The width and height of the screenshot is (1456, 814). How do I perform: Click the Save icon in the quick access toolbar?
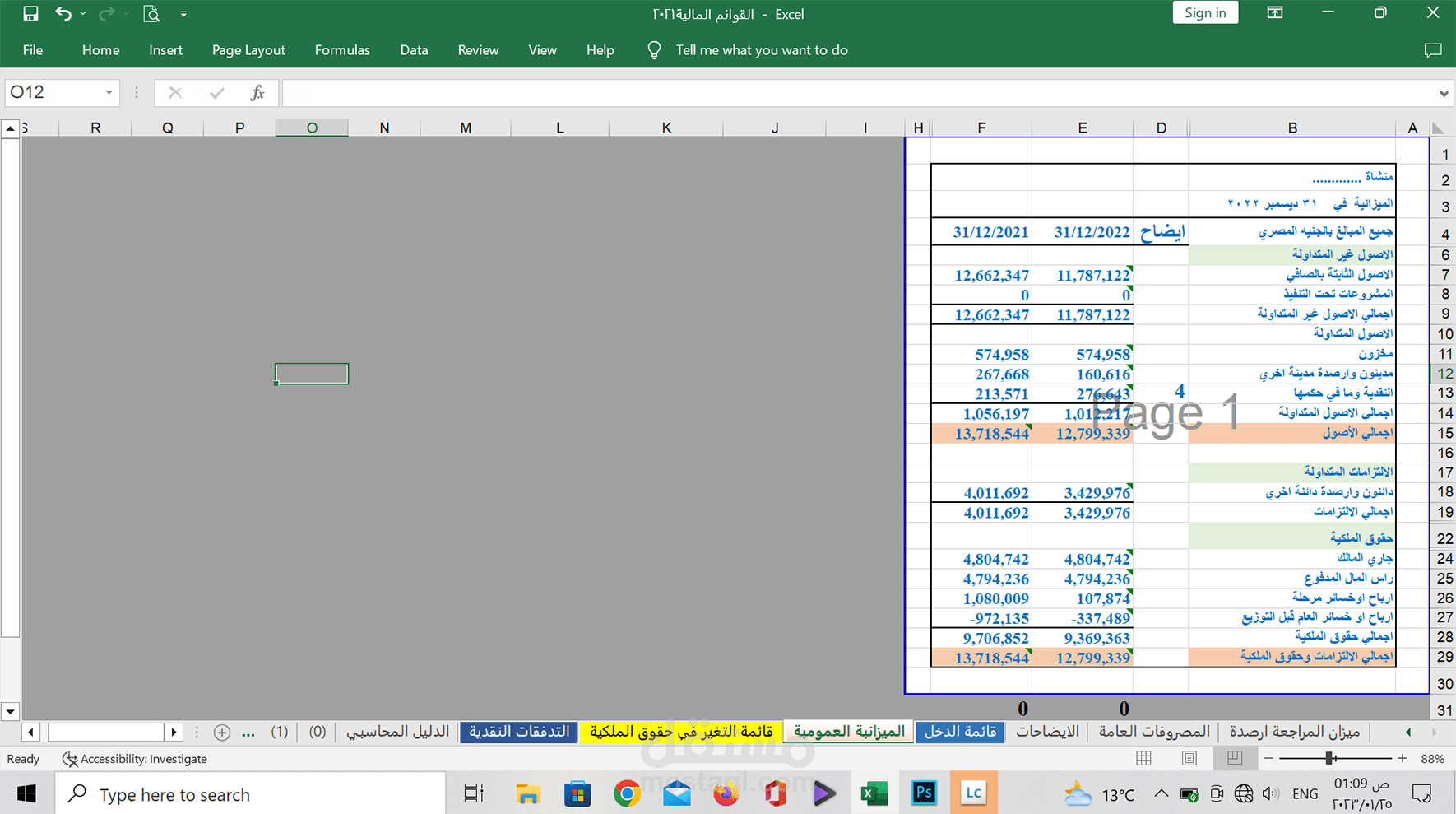click(30, 14)
